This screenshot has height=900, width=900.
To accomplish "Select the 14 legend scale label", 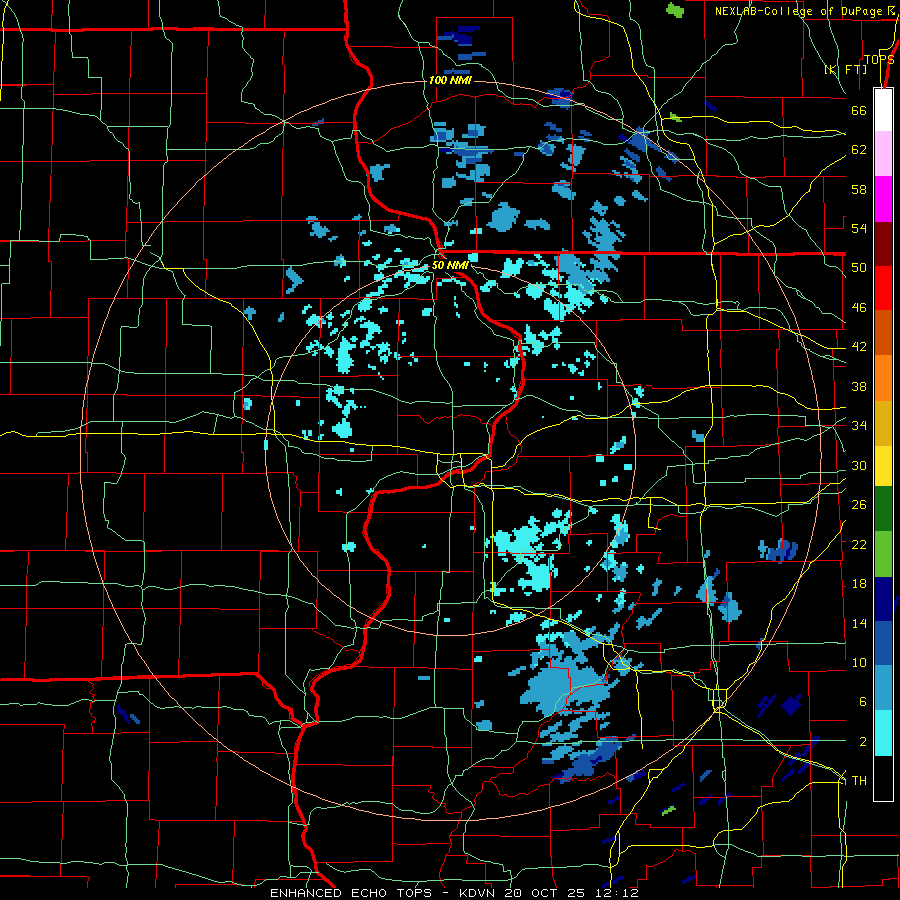I will pyautogui.click(x=859, y=623).
